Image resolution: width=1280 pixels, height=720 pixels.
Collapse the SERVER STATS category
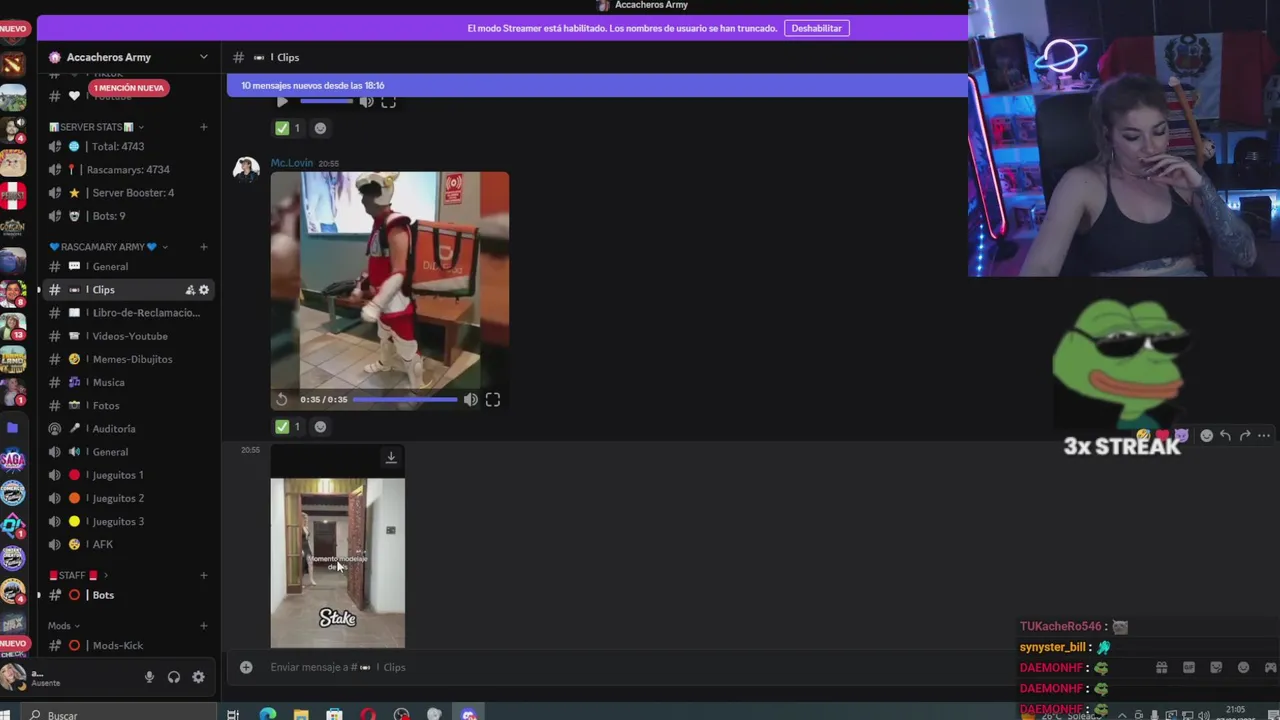(96, 127)
